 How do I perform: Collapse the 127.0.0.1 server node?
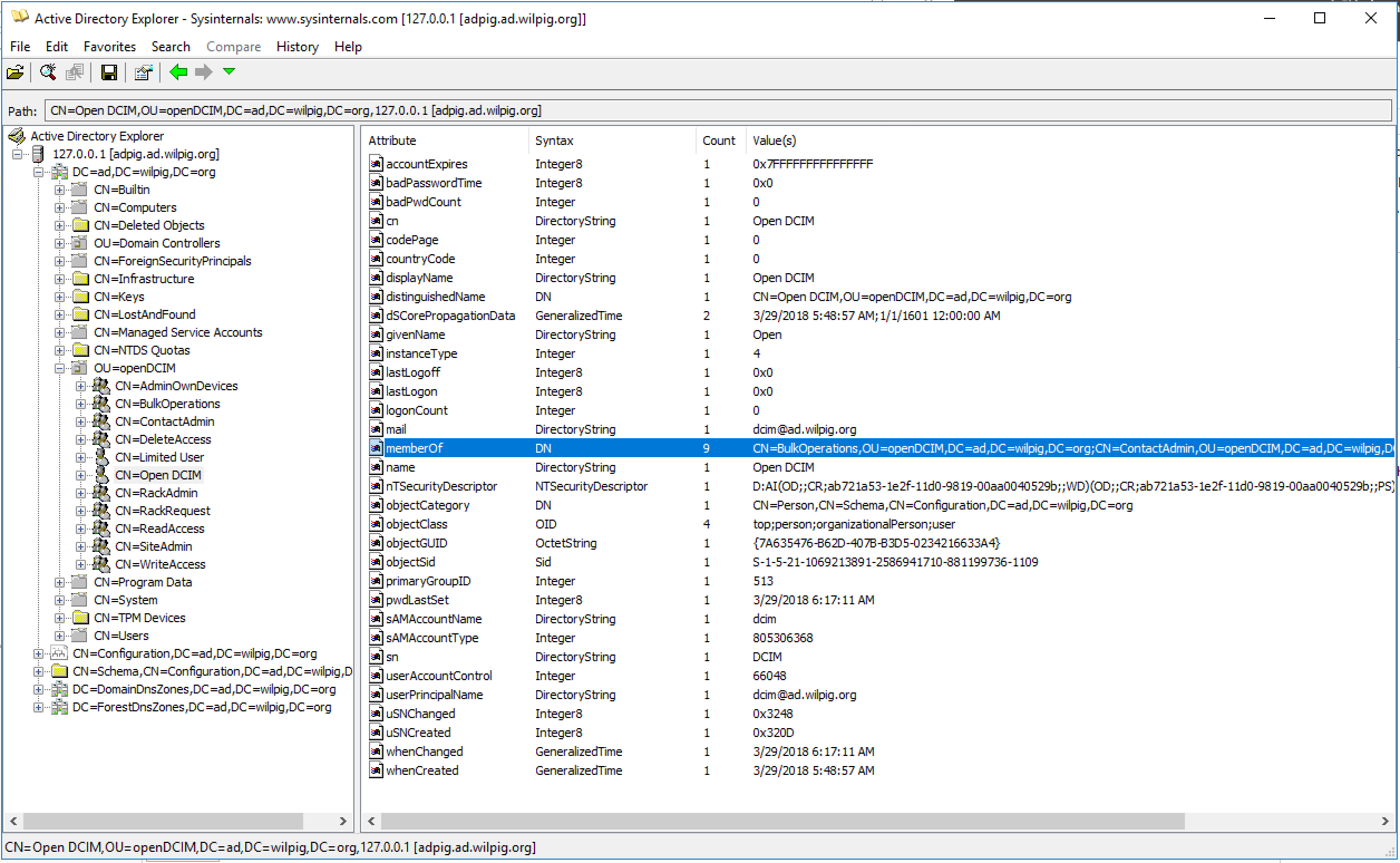tap(18, 154)
